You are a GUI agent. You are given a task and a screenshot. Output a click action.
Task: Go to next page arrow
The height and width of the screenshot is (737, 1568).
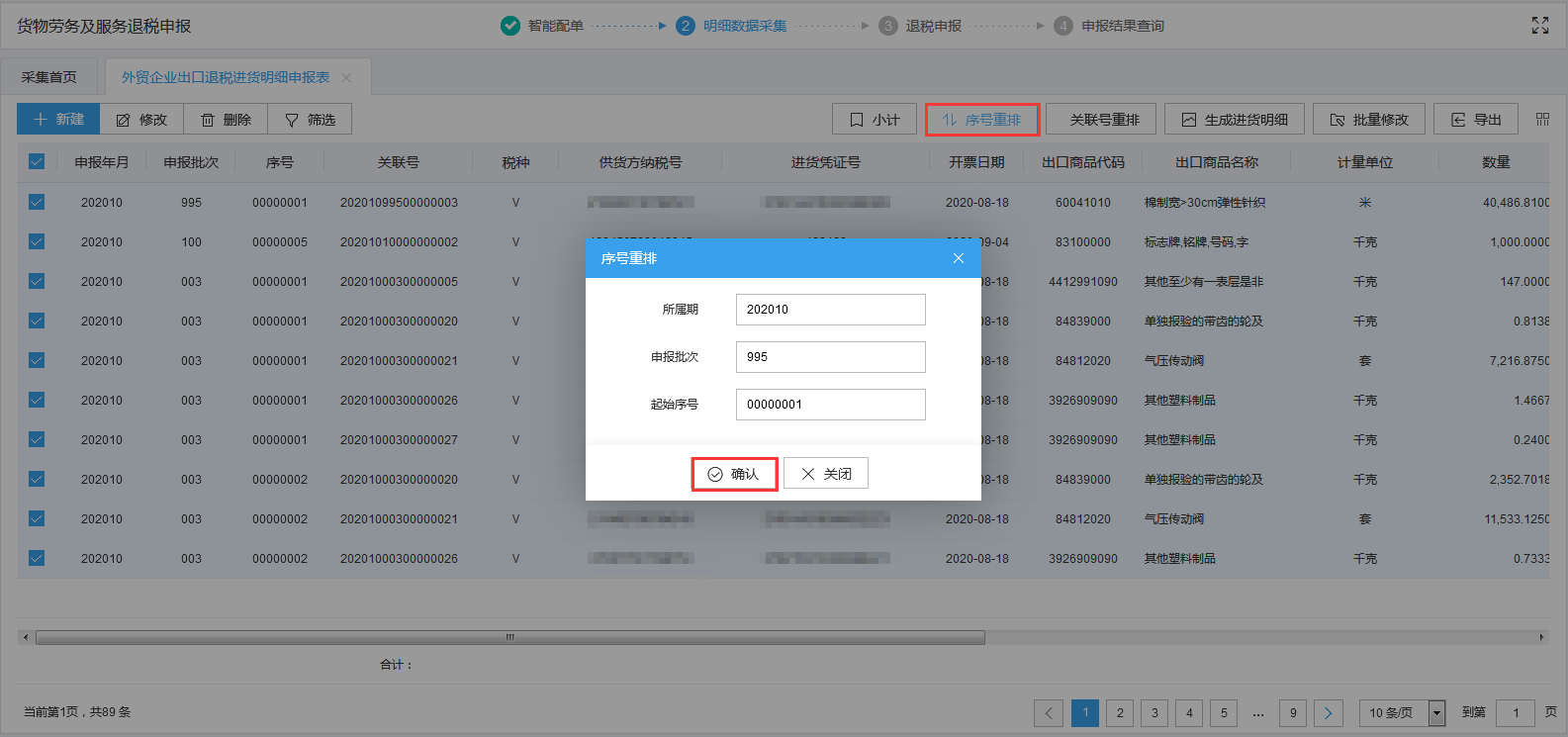pyautogui.click(x=1329, y=712)
